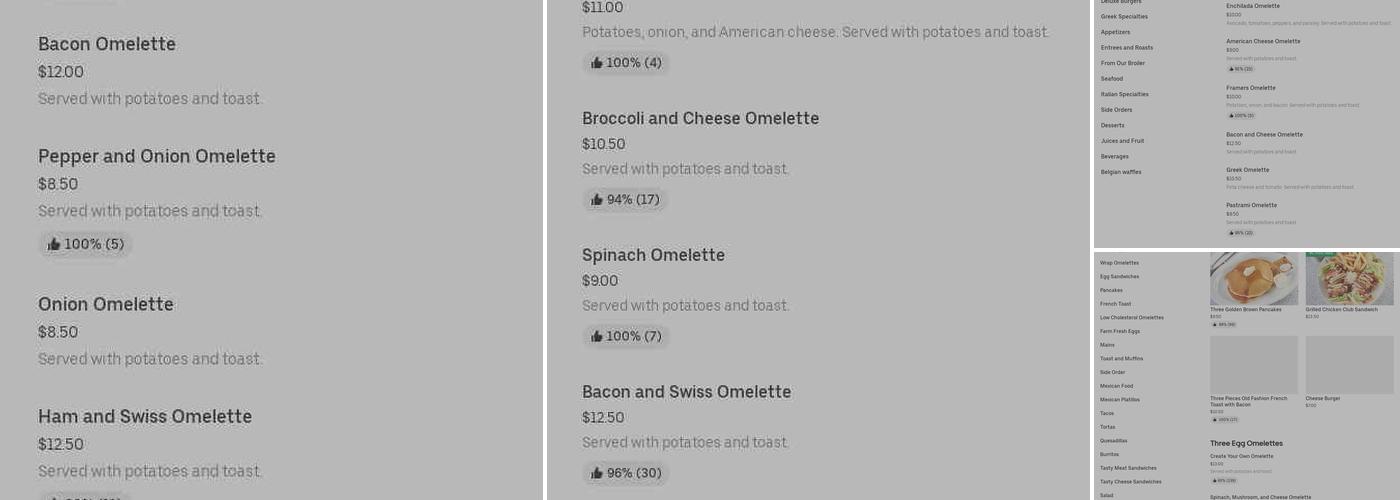
Task: Jump to the Belgian waffles category
Action: coord(1121,172)
